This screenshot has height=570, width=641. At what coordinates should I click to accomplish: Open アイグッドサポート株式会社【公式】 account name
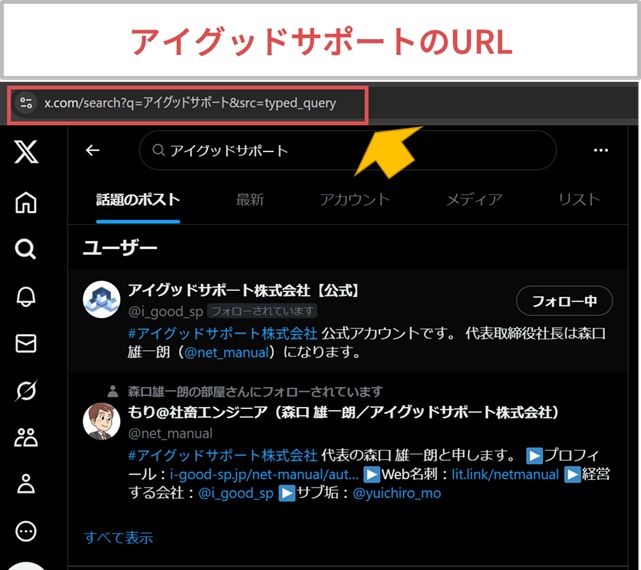(244, 290)
